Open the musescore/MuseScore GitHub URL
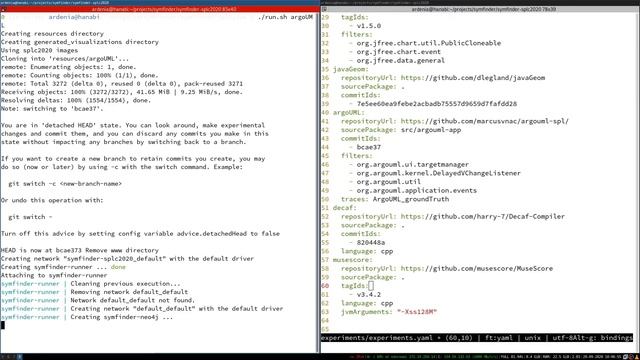Viewport: 640px width, 360px height. click(x=477, y=269)
